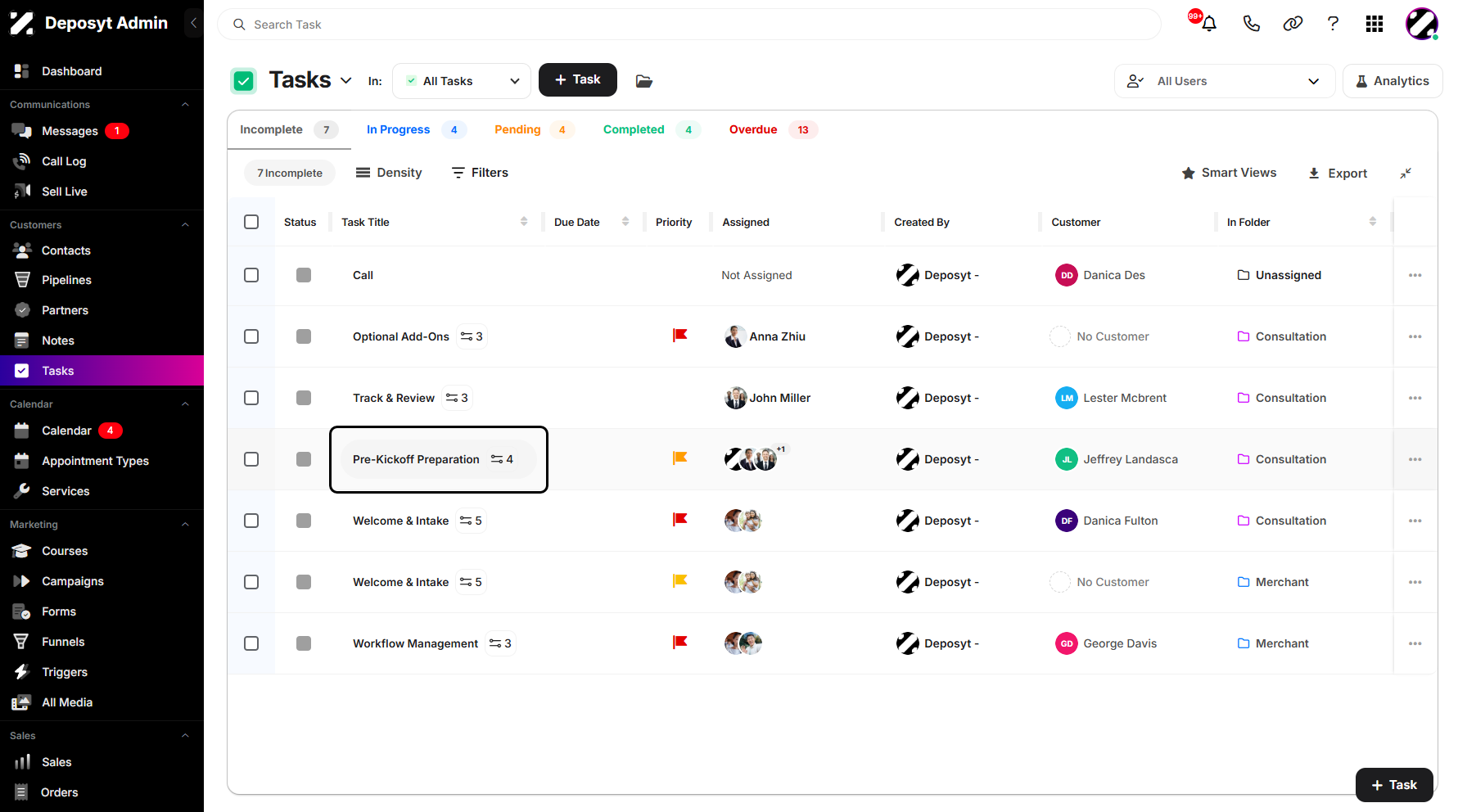Click the phone dialer icon in header
Image resolution: width=1458 pixels, height=812 pixels.
coord(1251,24)
